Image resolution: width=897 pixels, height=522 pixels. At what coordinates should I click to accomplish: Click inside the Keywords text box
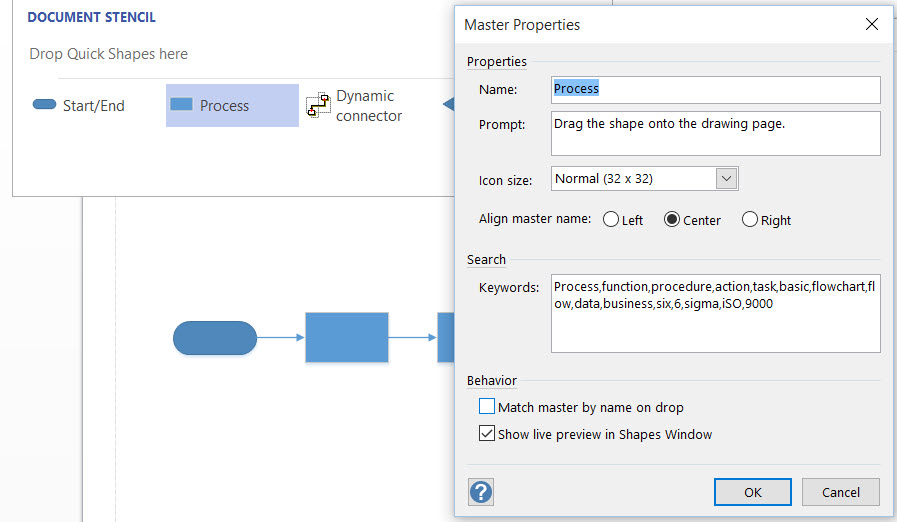click(x=716, y=313)
